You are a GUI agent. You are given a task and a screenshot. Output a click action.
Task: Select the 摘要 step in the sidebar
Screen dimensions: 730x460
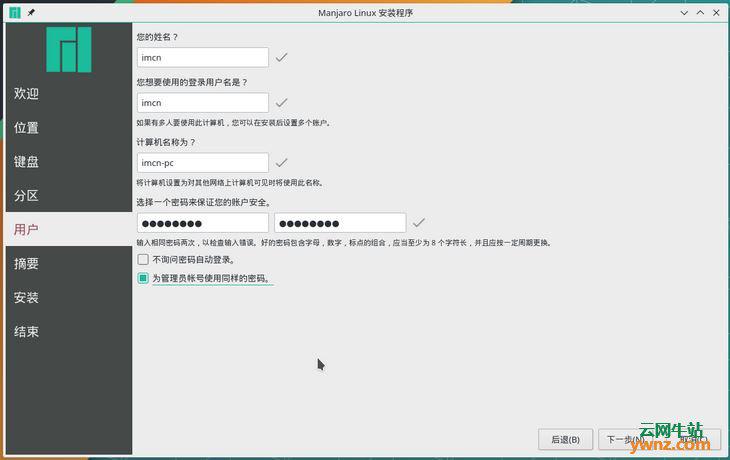(69, 264)
